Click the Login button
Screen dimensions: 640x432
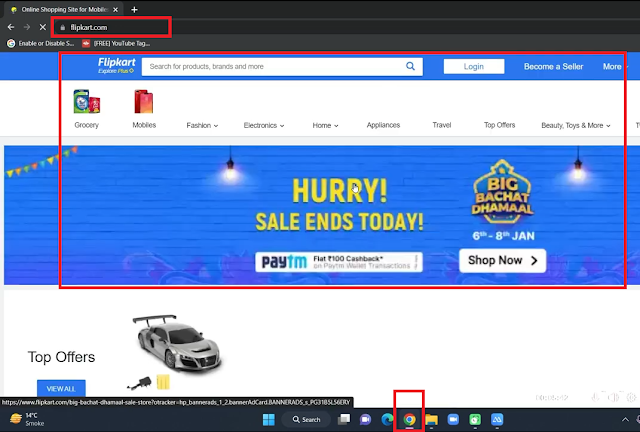pos(473,67)
